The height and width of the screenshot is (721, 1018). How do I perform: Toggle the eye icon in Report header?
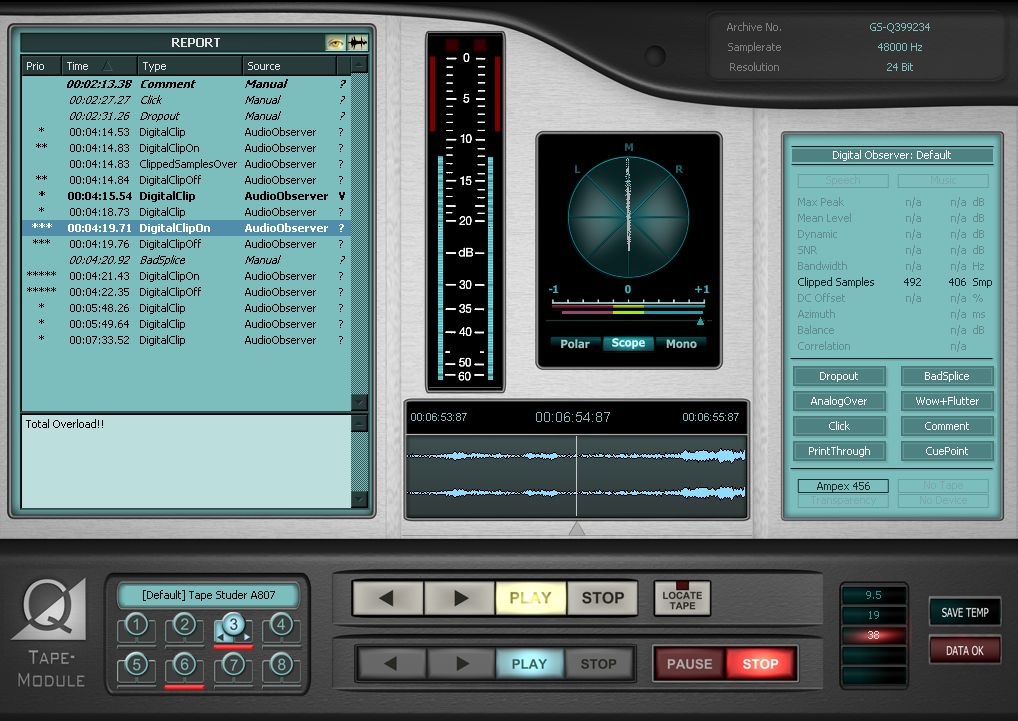click(335, 43)
